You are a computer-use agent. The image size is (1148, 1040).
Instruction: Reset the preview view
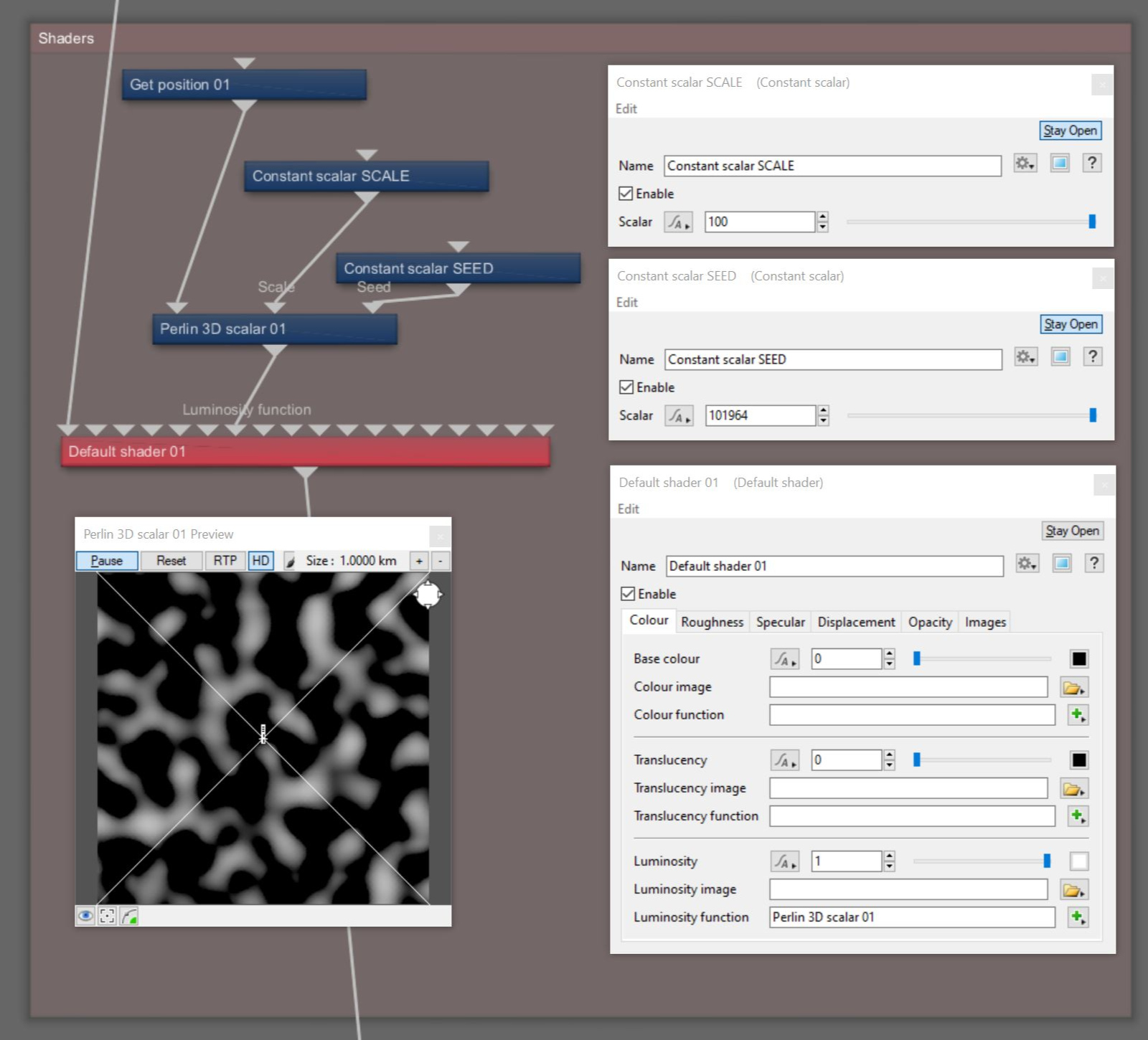[171, 561]
